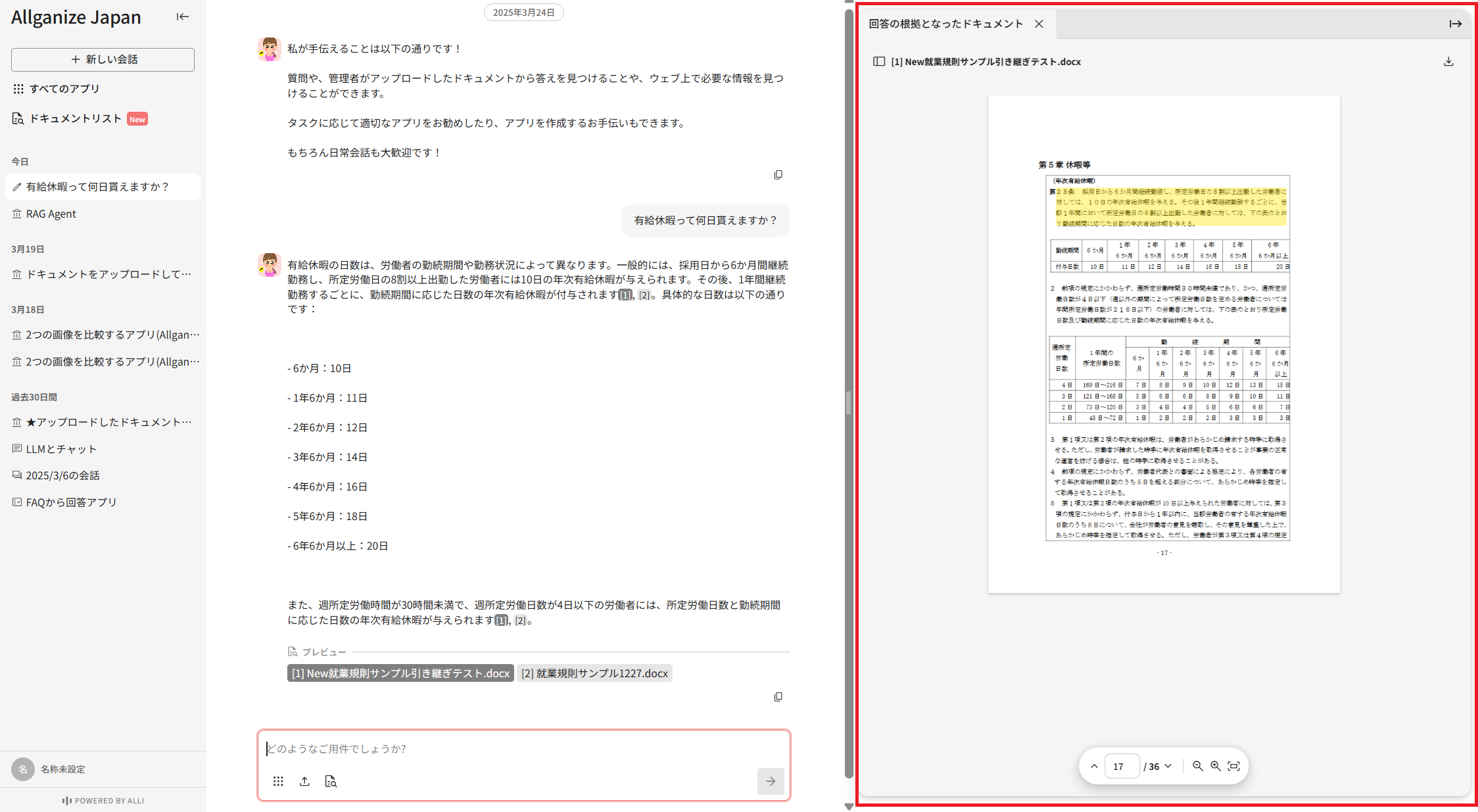Collapse the left sidebar with arrow icon
This screenshot has height=812, width=1478.
(x=183, y=17)
